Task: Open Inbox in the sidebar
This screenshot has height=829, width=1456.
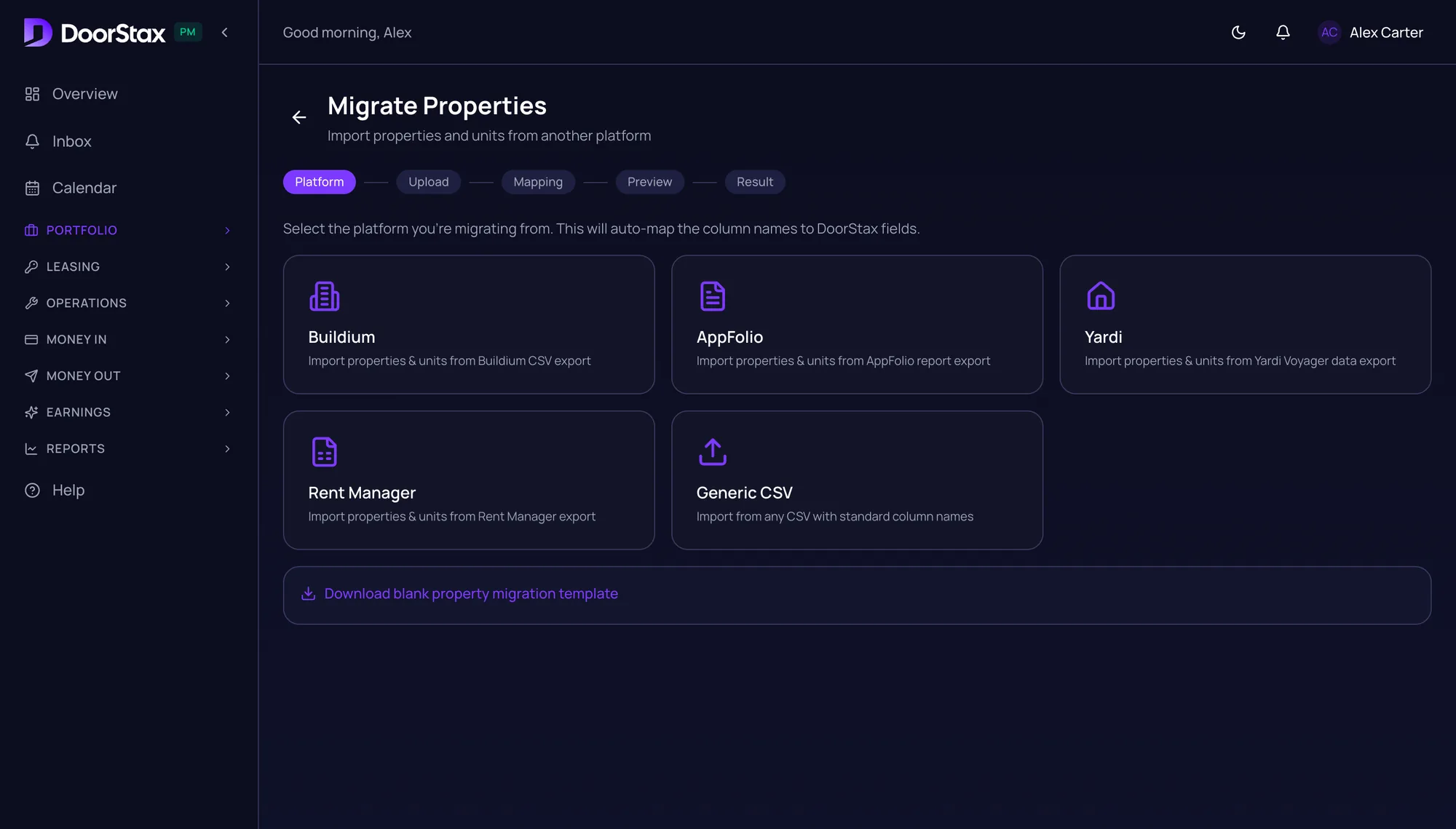Action: click(71, 141)
